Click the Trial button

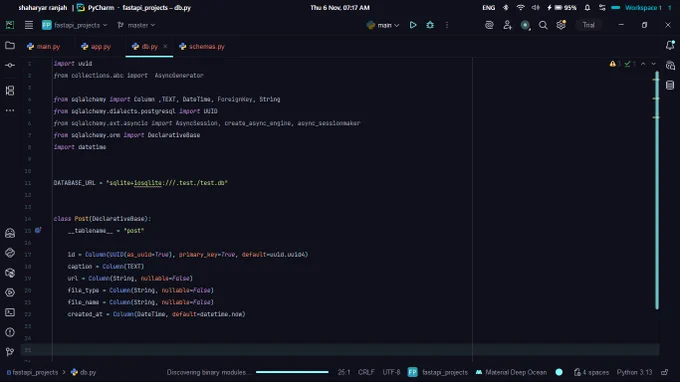pyautogui.click(x=588, y=25)
